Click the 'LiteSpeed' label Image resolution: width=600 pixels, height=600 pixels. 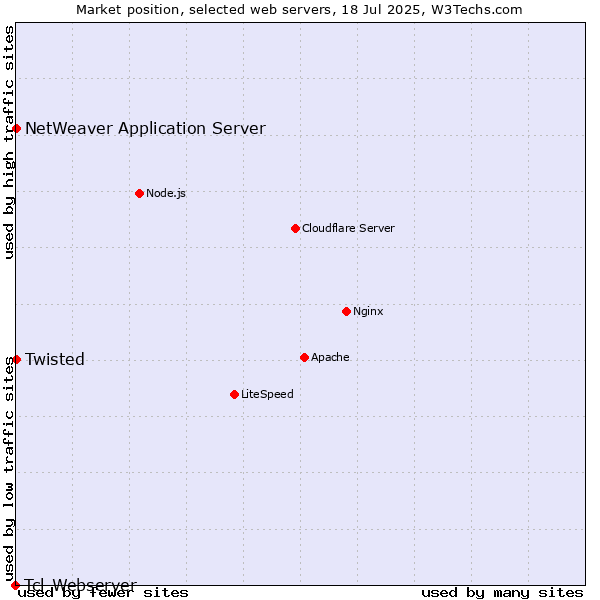267,394
